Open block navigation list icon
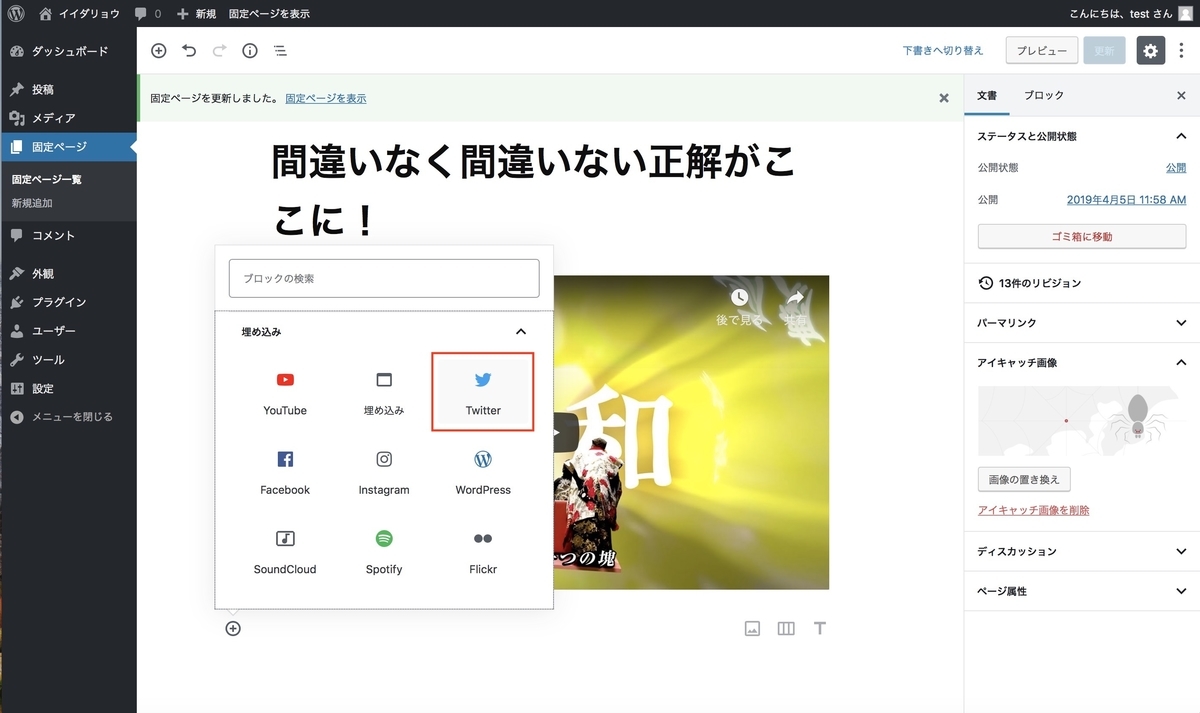 (280, 51)
